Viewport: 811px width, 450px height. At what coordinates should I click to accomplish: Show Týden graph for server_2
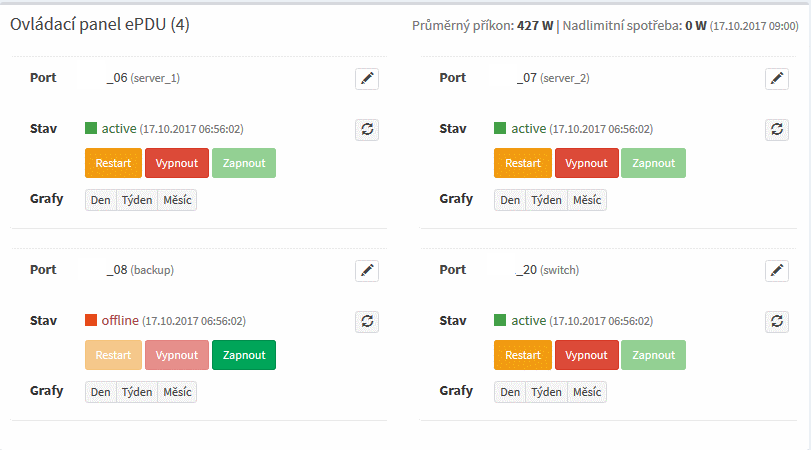pos(546,200)
